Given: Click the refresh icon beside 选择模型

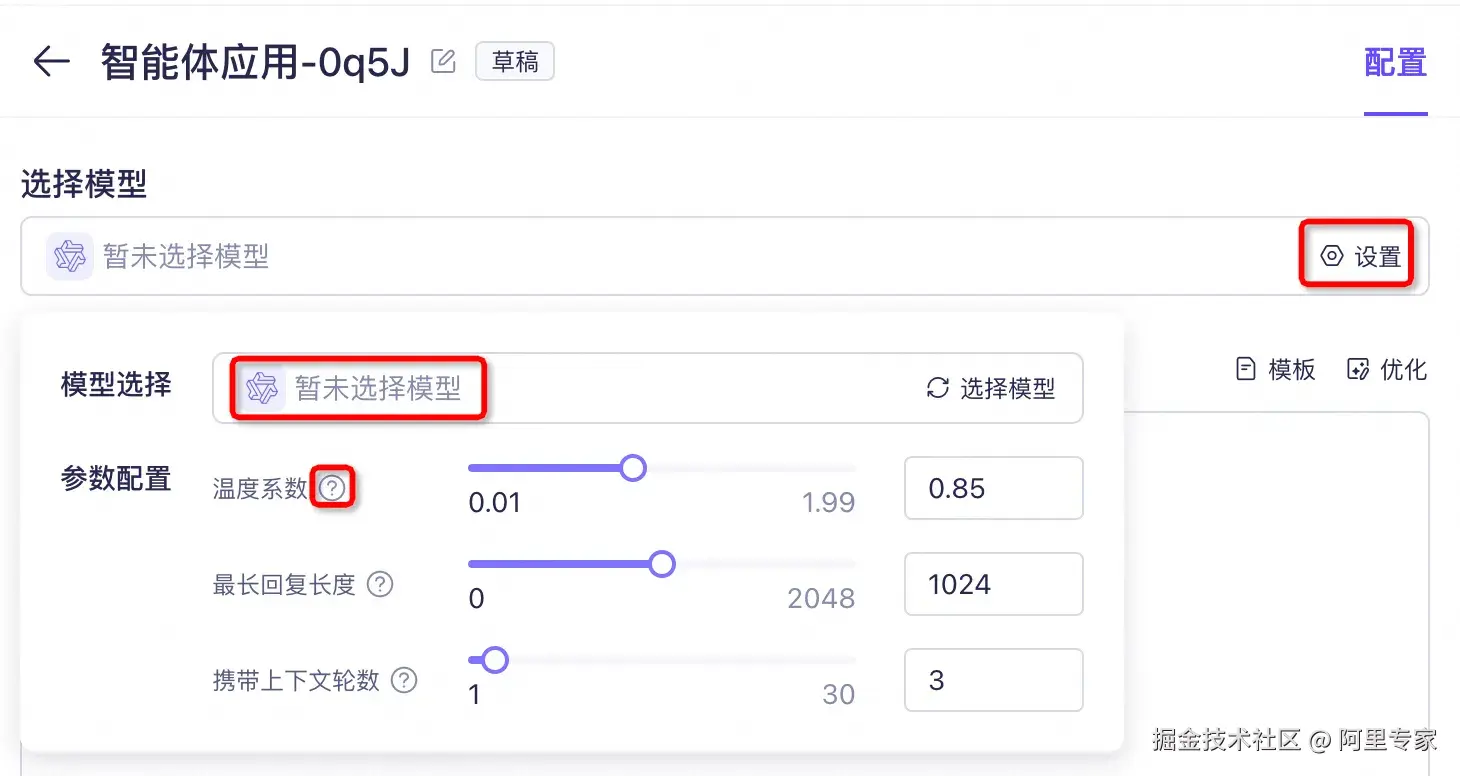Looking at the screenshot, I should (938, 388).
